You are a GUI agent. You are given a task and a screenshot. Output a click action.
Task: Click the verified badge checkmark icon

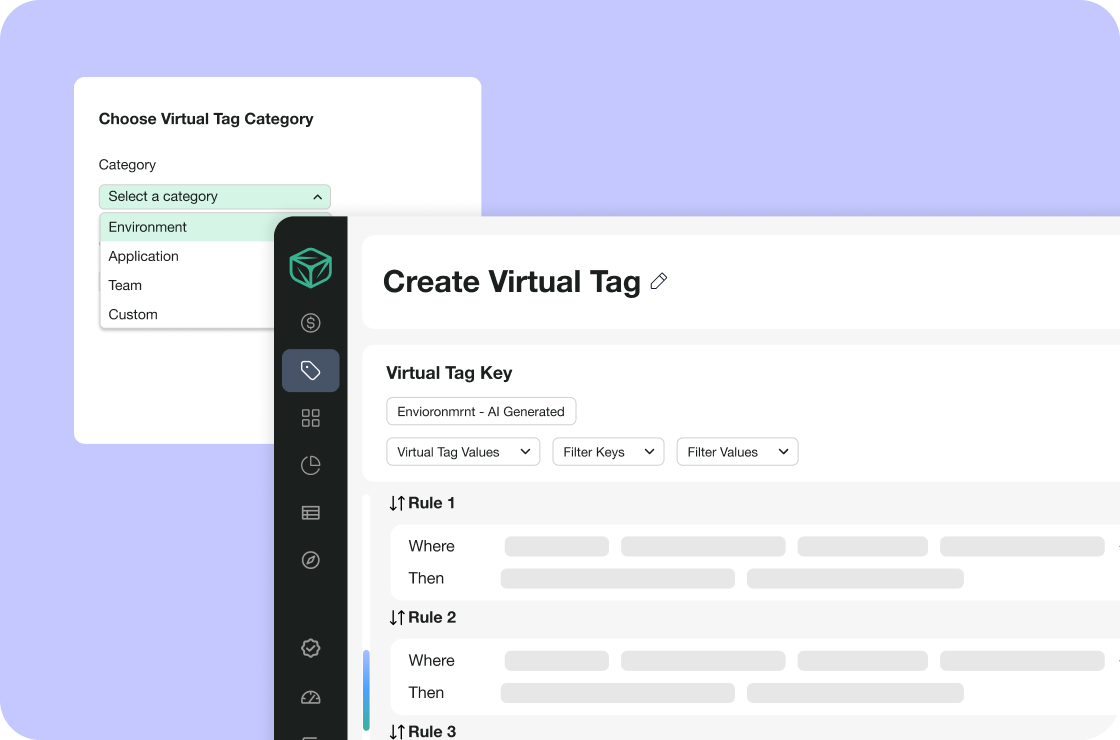point(310,648)
